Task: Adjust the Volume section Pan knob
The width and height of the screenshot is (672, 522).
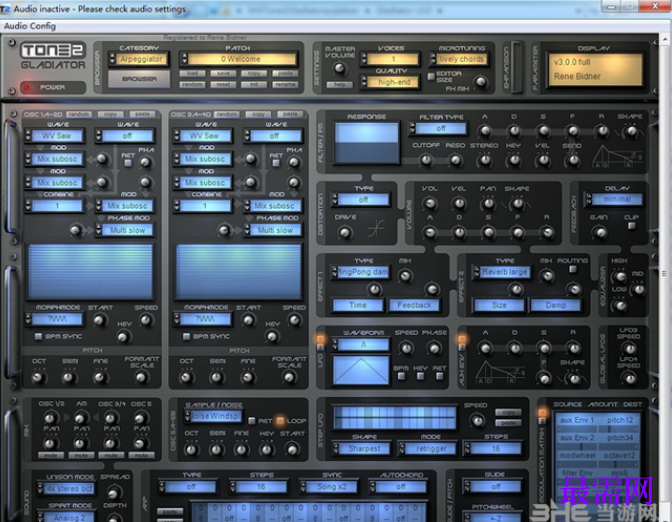Action: (488, 204)
